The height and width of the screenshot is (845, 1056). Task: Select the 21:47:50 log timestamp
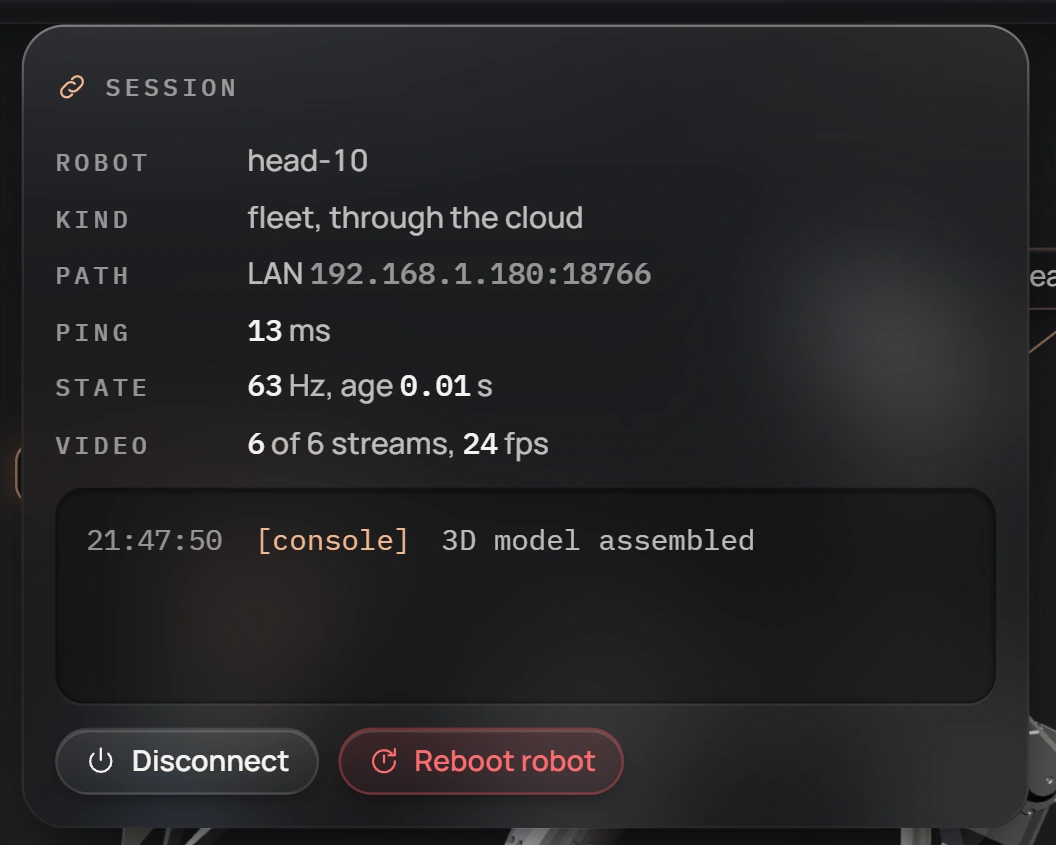point(154,541)
